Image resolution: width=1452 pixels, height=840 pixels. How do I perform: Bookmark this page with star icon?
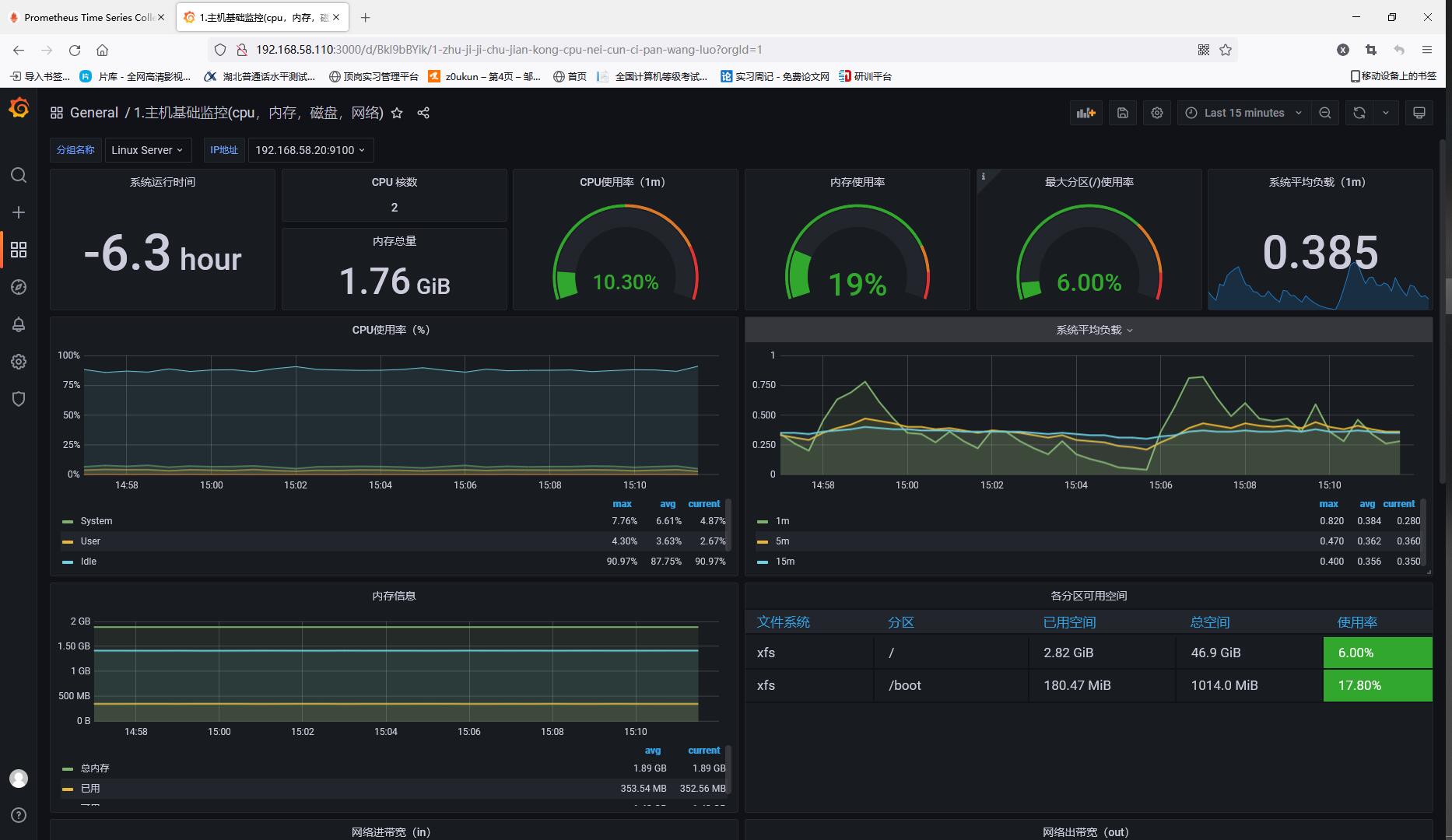click(1226, 50)
